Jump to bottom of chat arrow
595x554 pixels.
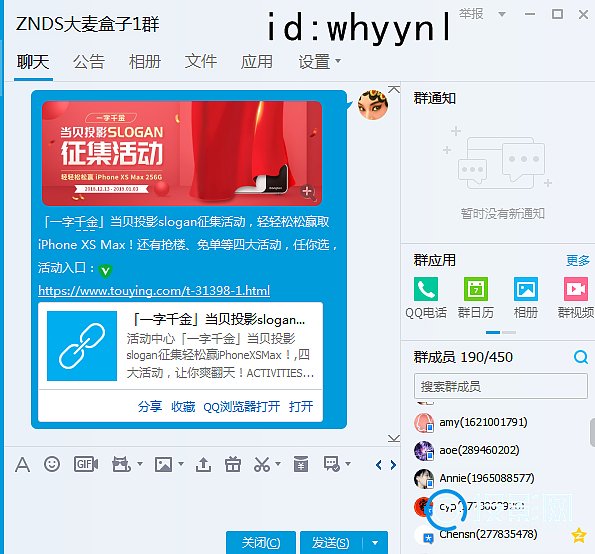click(394, 438)
